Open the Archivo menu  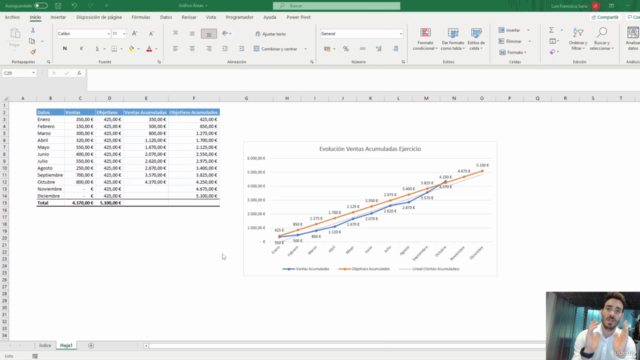(12, 17)
